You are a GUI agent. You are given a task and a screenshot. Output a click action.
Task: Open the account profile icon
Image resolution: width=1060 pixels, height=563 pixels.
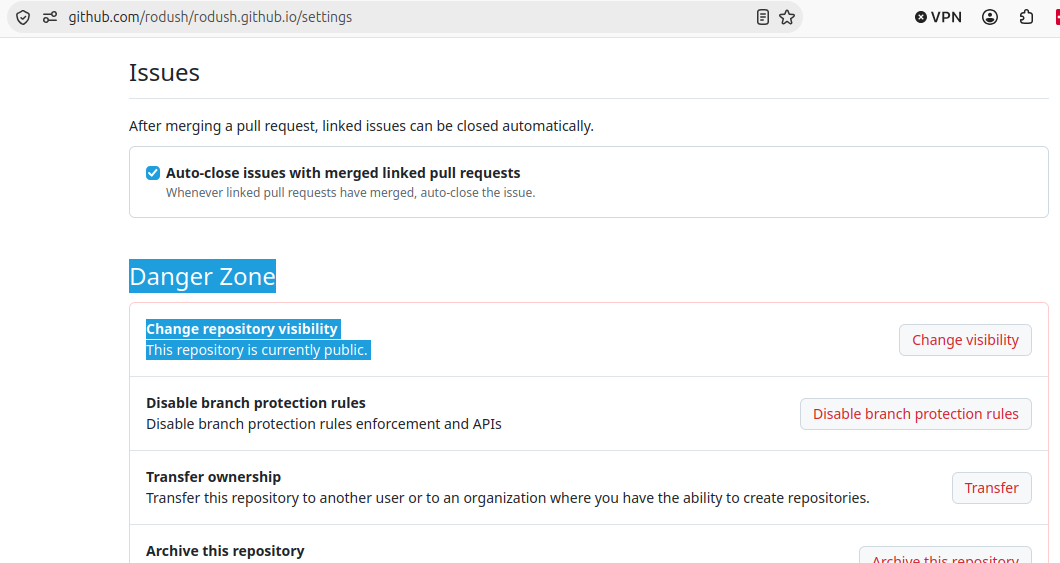click(990, 18)
